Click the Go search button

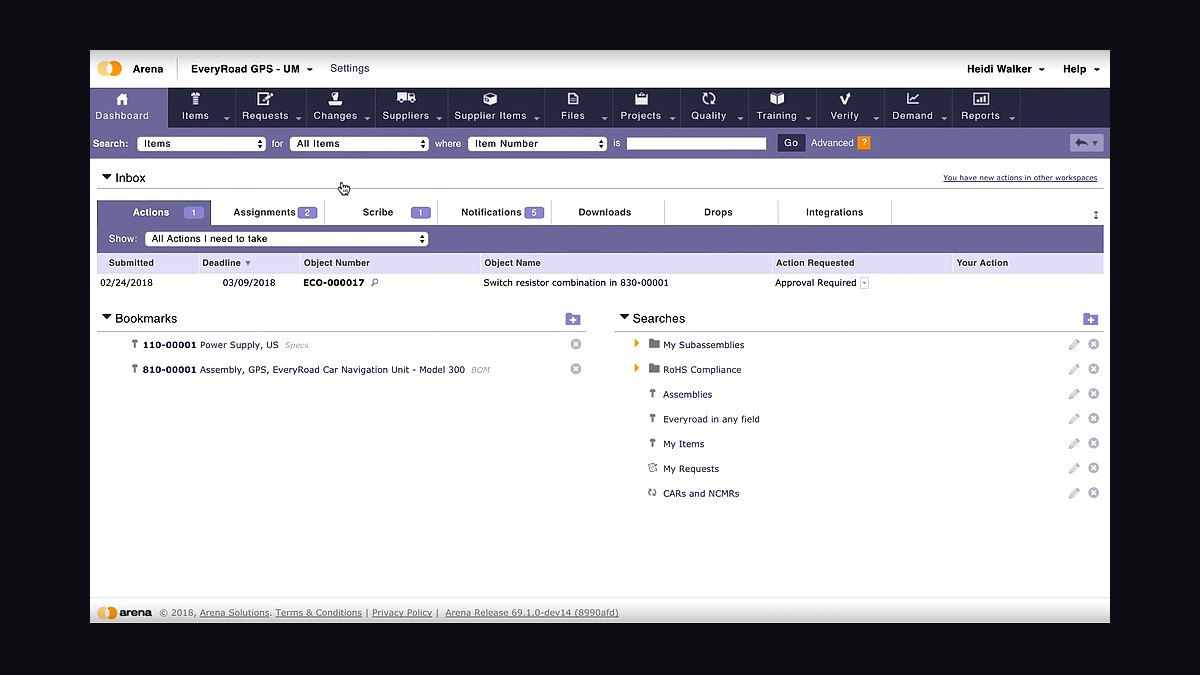click(x=791, y=143)
